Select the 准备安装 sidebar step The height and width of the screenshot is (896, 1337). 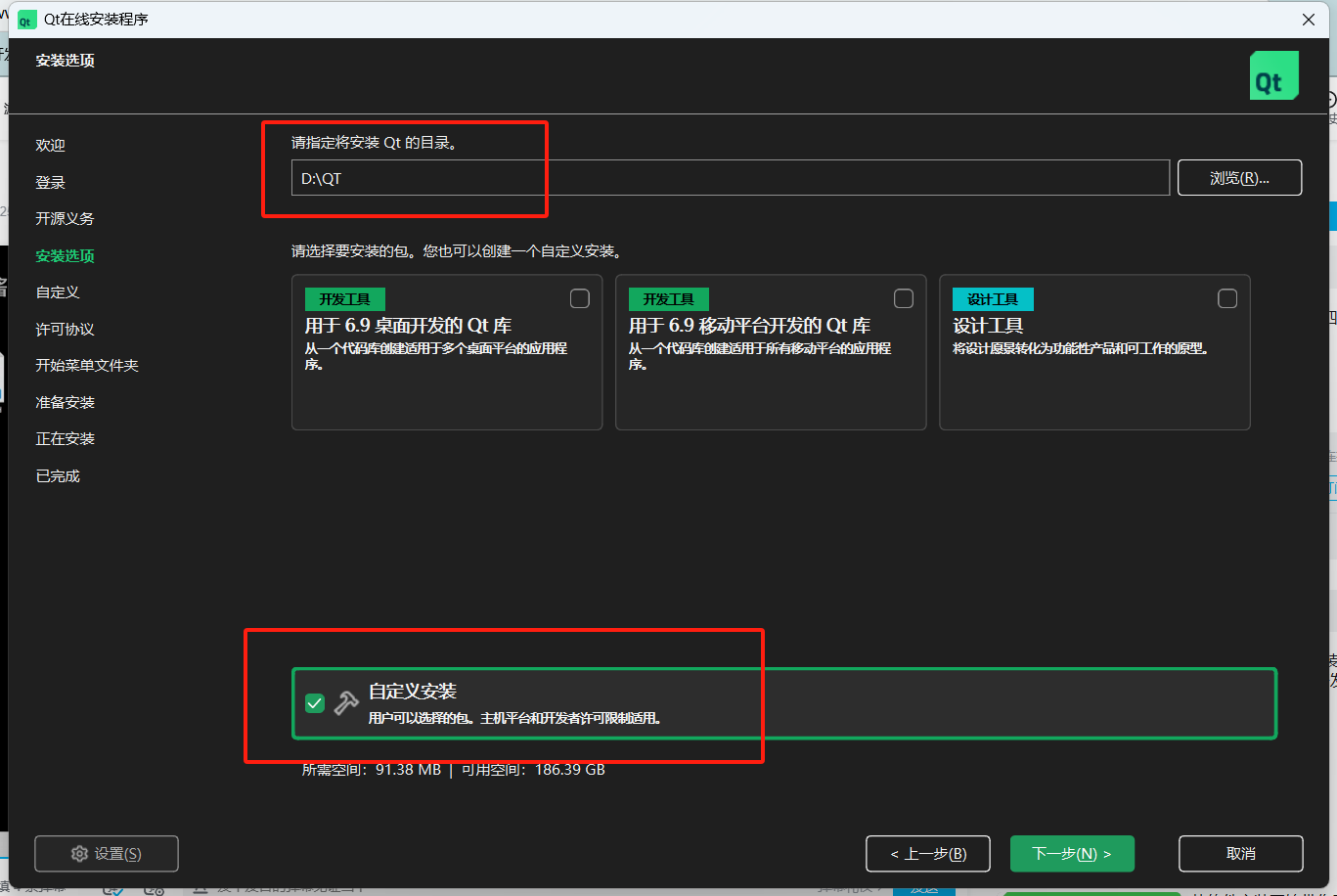(x=66, y=402)
